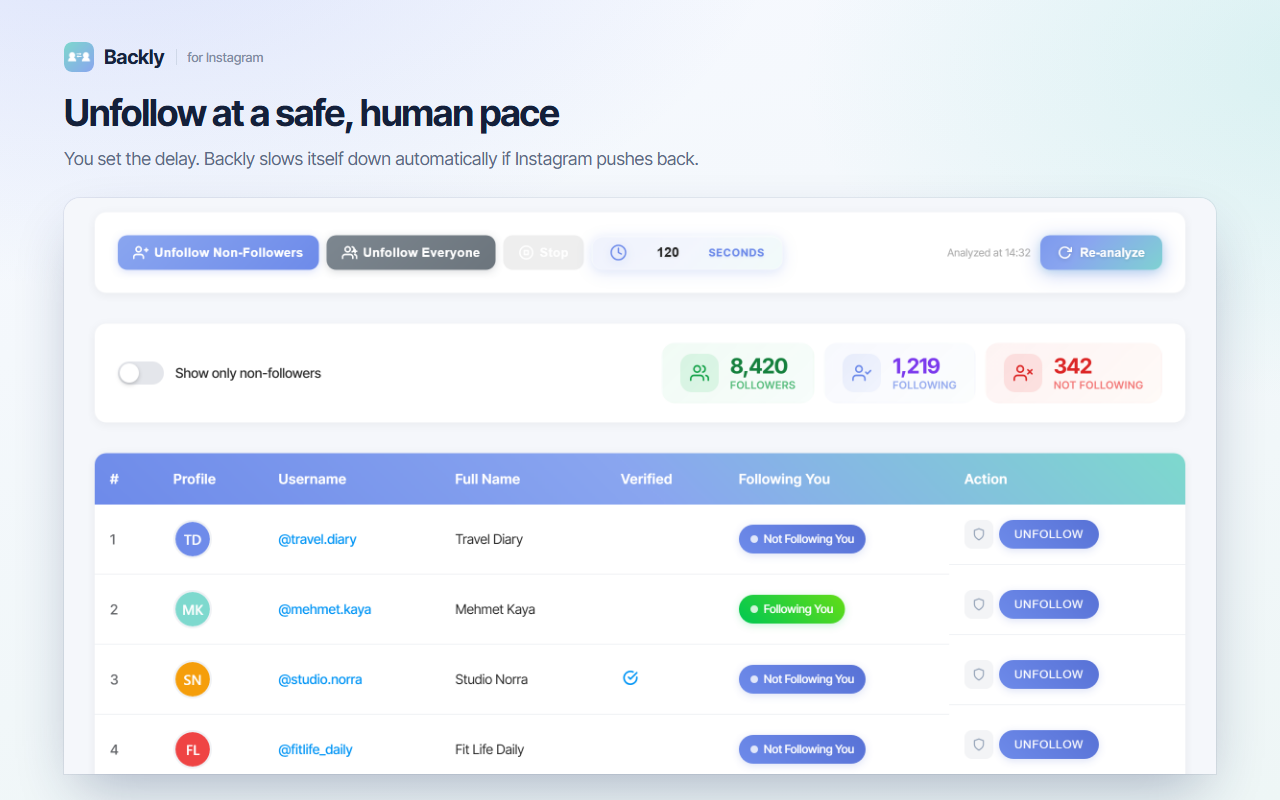Click the verified badge for Studio Norra
This screenshot has width=1280, height=800.
point(630,678)
